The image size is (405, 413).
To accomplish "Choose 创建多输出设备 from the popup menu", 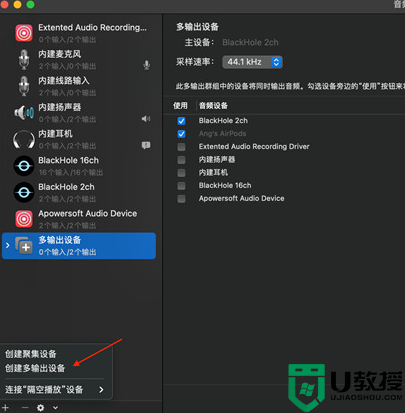I will pyautogui.click(x=35, y=368).
